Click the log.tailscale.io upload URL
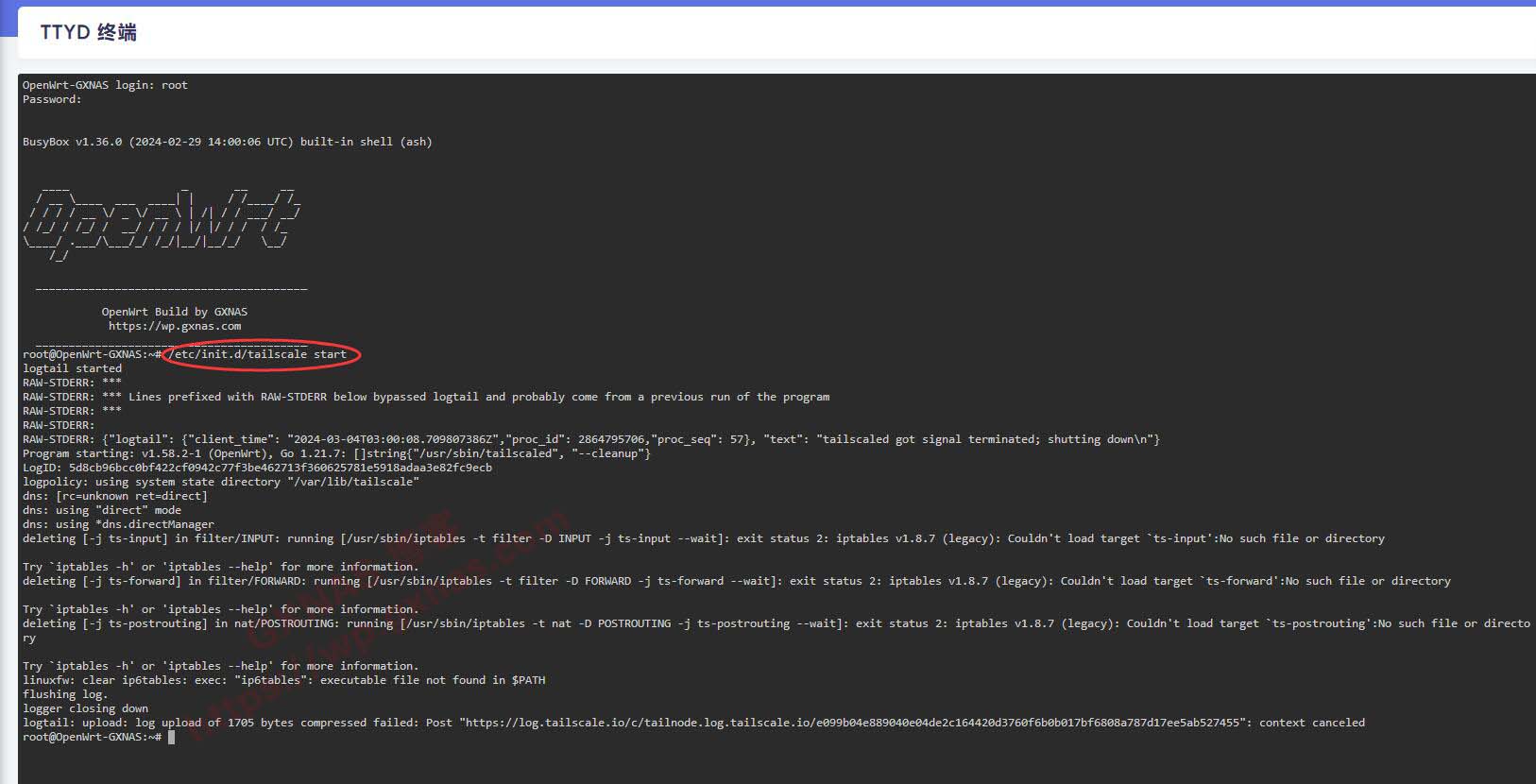1536x784 pixels. click(x=849, y=723)
